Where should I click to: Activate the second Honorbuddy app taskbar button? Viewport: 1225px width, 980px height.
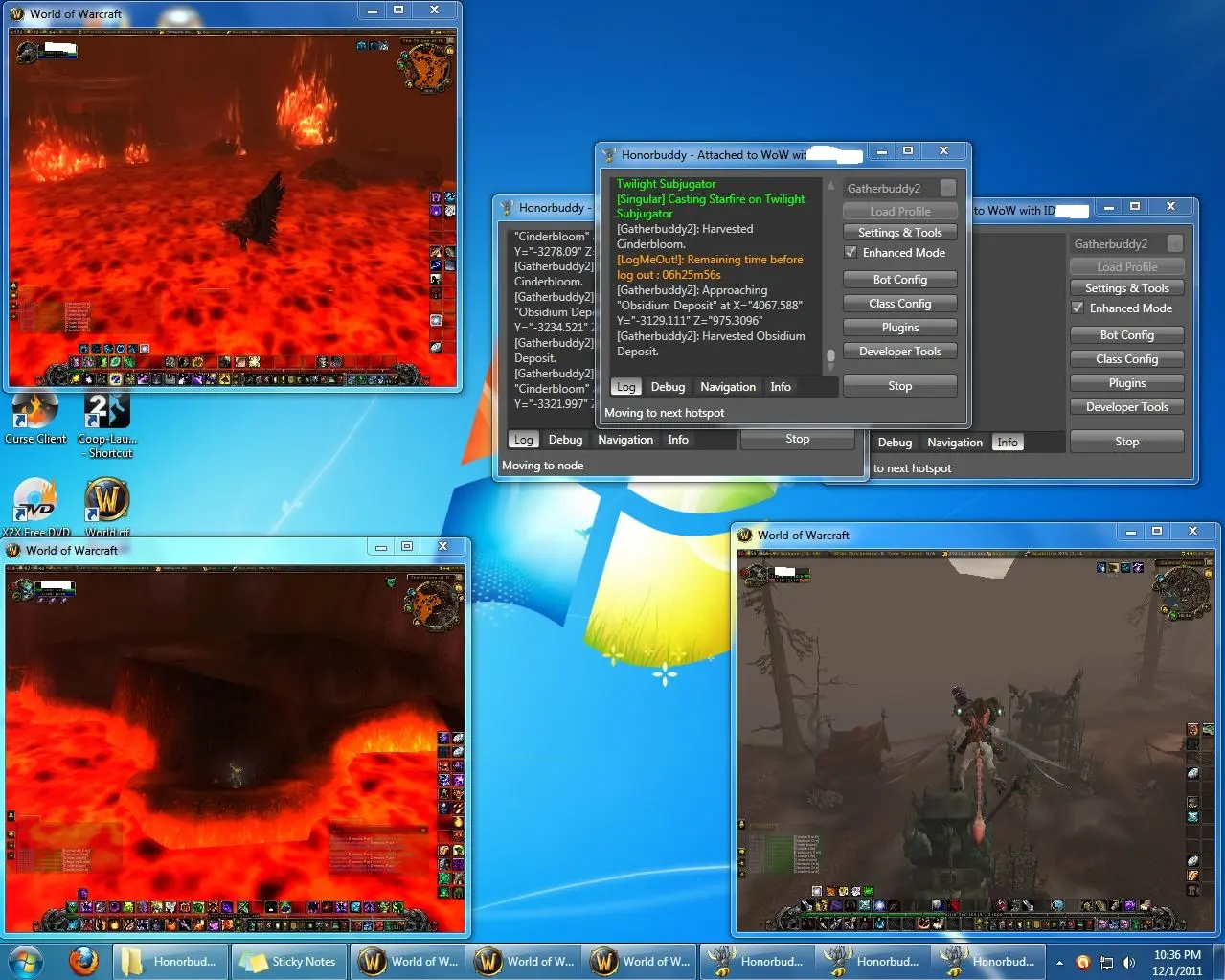[874, 961]
